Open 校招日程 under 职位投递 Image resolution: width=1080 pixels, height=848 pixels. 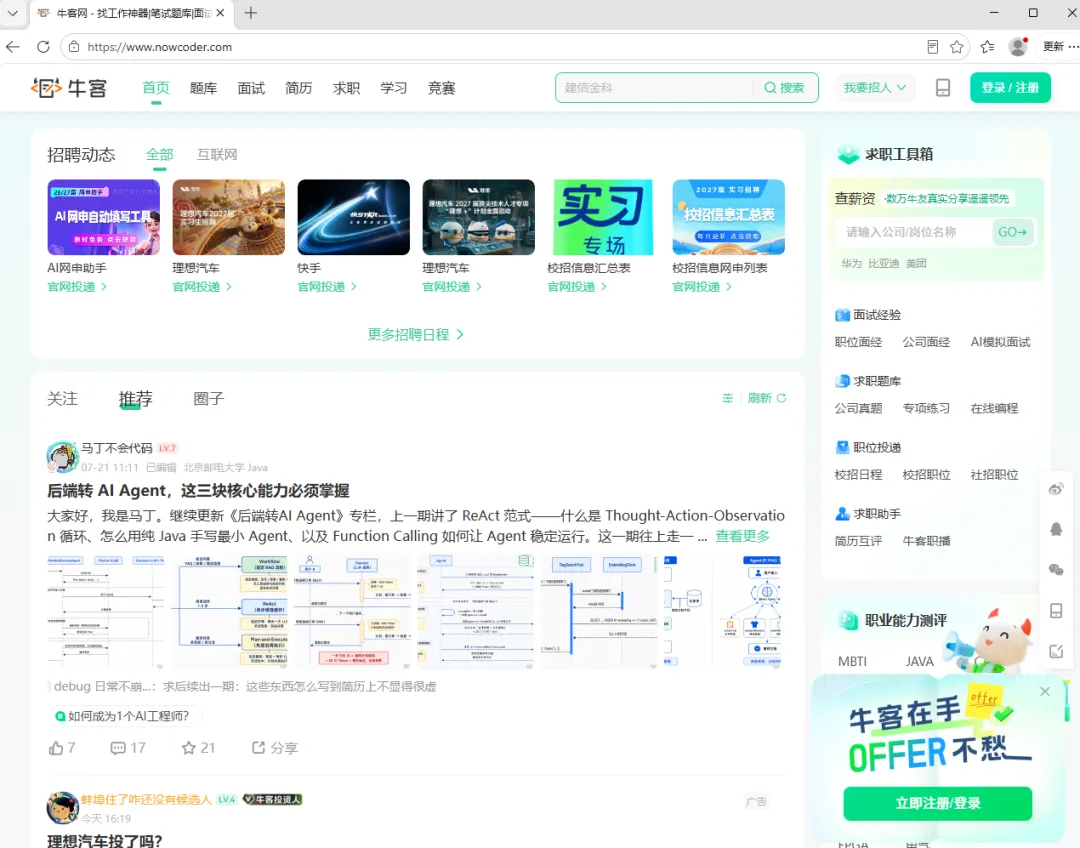pyautogui.click(x=858, y=475)
